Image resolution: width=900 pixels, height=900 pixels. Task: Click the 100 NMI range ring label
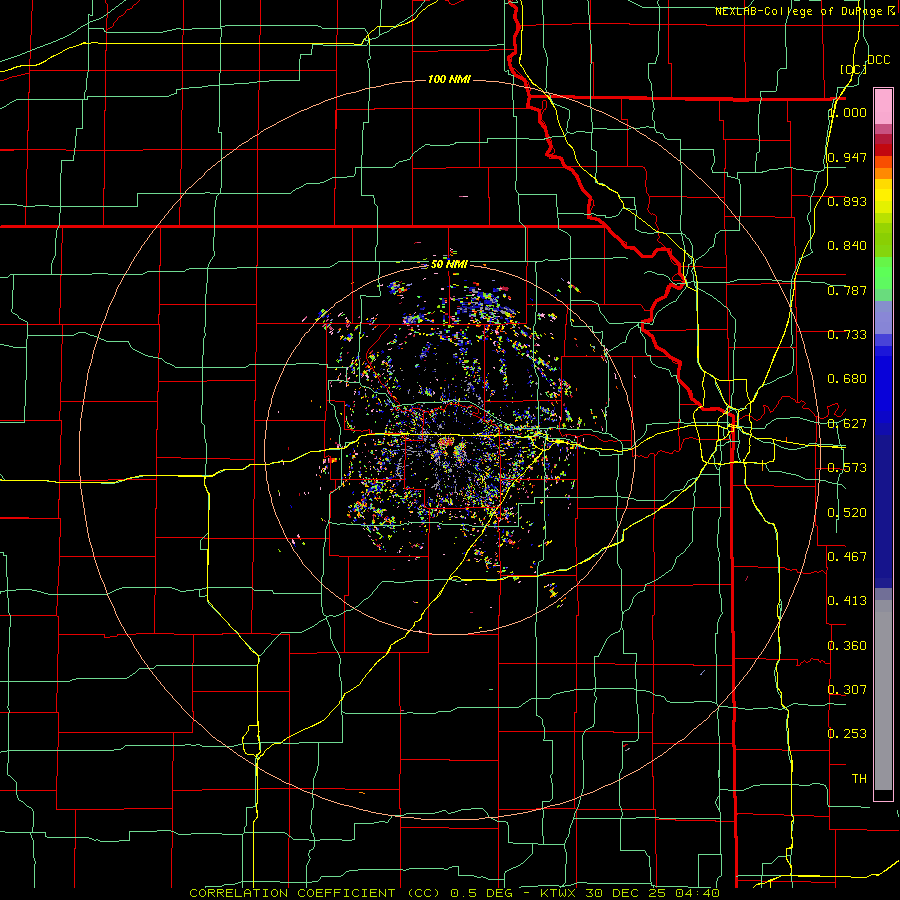pos(449,79)
